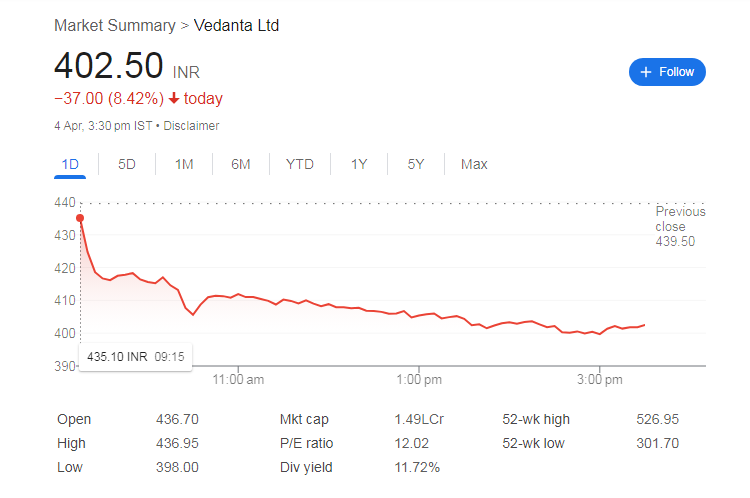Show the Max time range chart
Image resolution: width=750 pixels, height=498 pixels.
coord(474,164)
